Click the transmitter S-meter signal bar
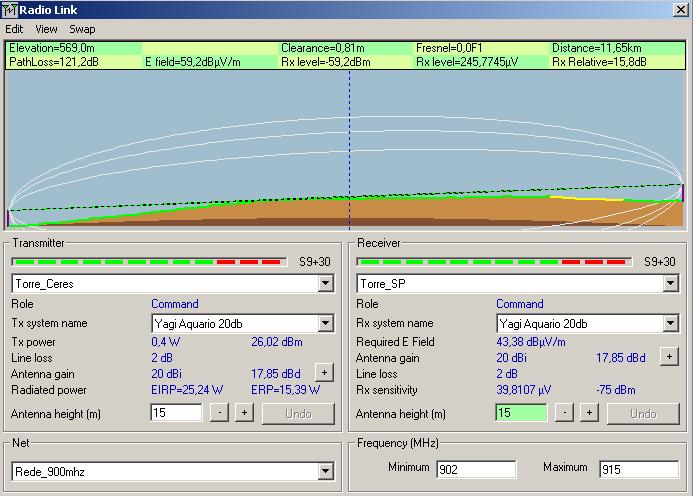Image resolution: width=693 pixels, height=496 pixels. 148,262
